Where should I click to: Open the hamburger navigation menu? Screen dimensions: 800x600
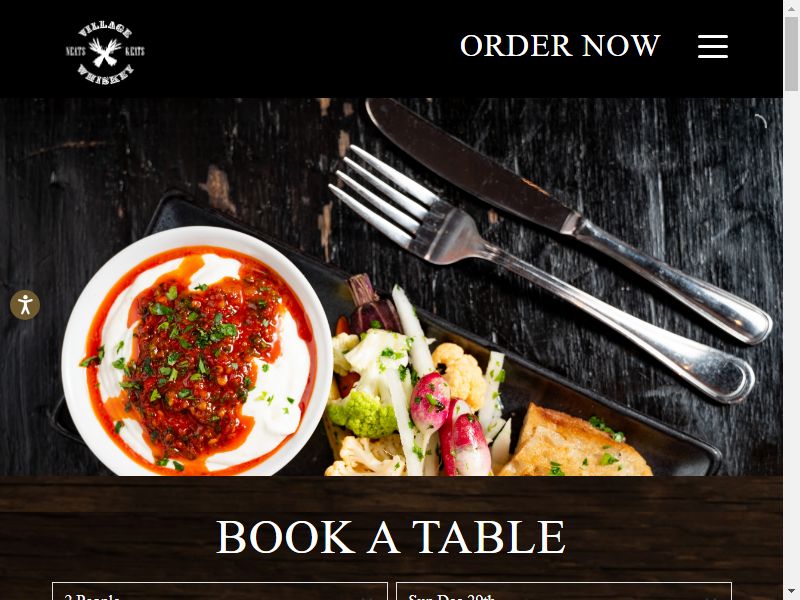(713, 46)
